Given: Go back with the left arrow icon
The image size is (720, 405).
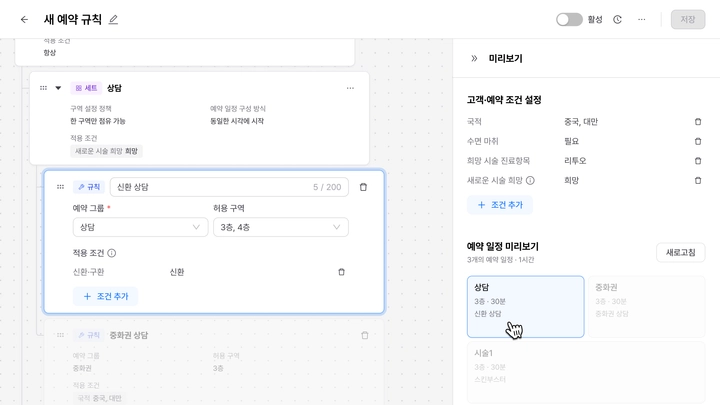Looking at the screenshot, I should point(24,19).
